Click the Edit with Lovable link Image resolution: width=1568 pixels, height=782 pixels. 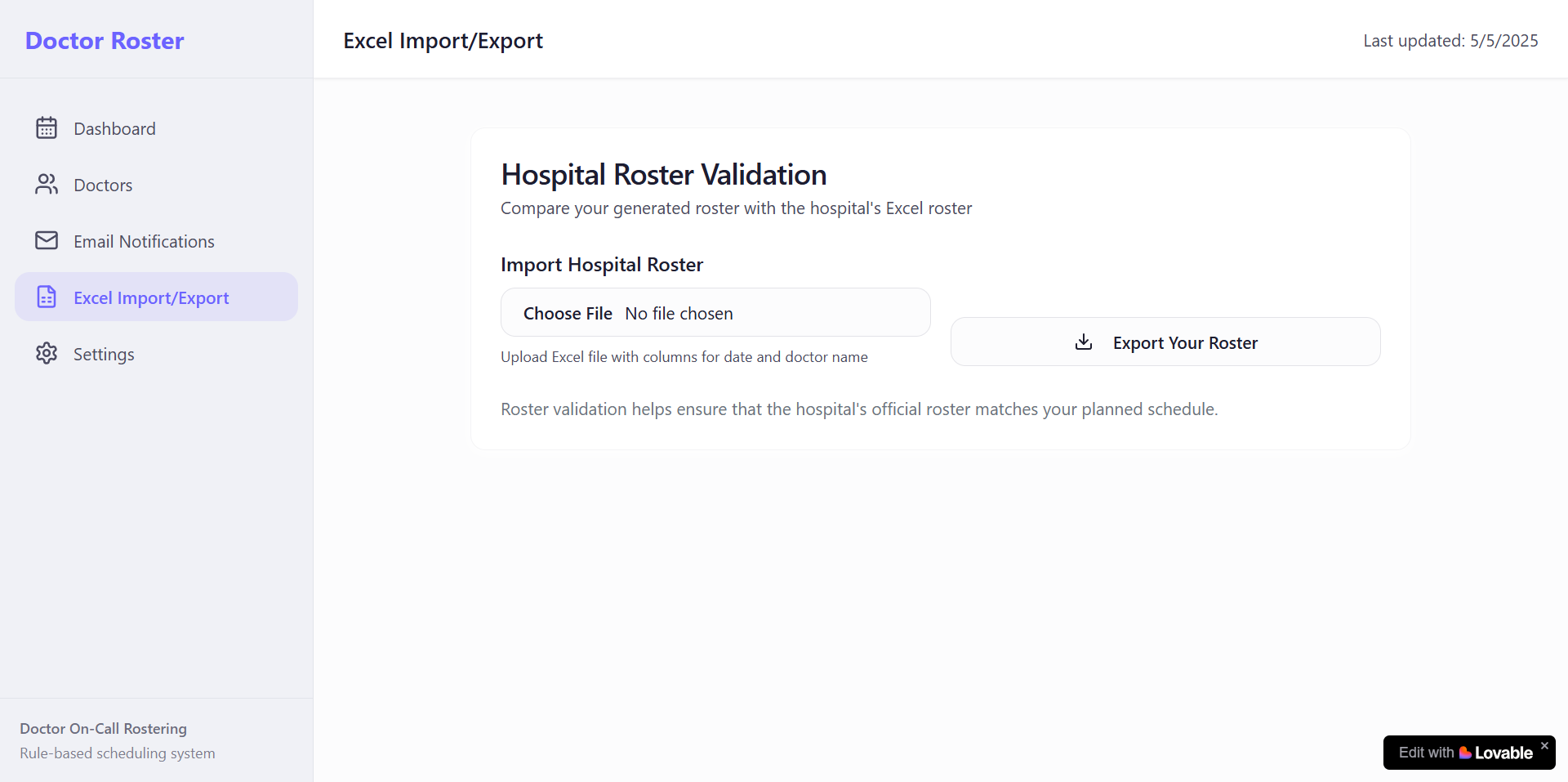[1465, 753]
